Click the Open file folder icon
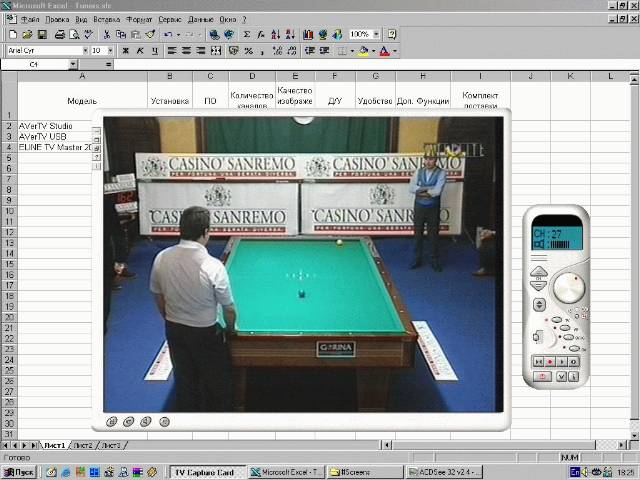Screen dimensions: 640x480 coord(27,35)
